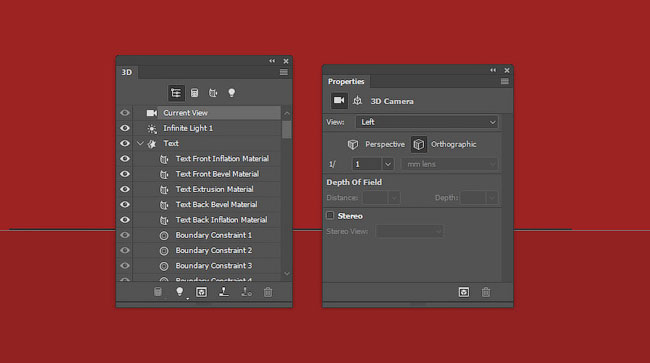Screen dimensions: 650x363
Task: Click the Start 3D Printing icon in the 3D panel footer
Action: click(x=224, y=292)
